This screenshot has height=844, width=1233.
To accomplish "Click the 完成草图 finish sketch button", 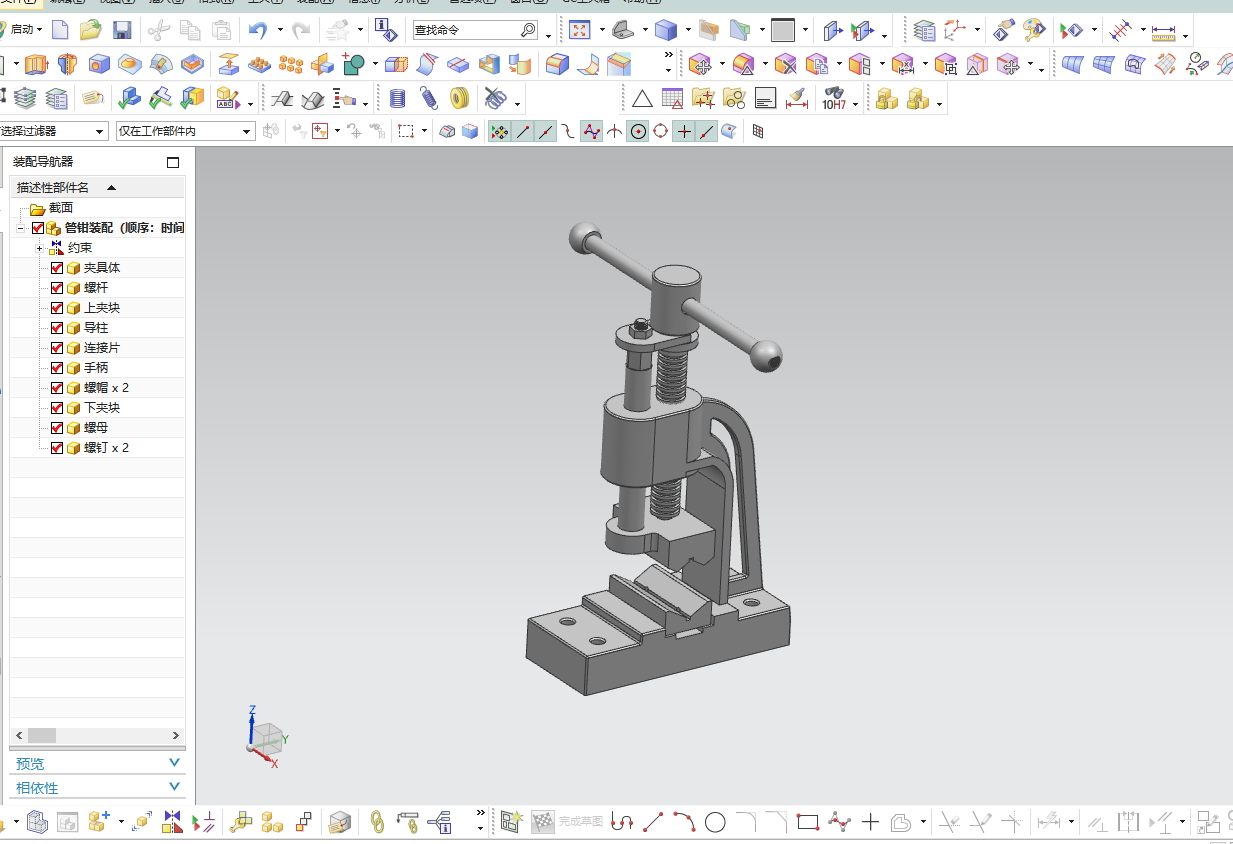I will 569,822.
